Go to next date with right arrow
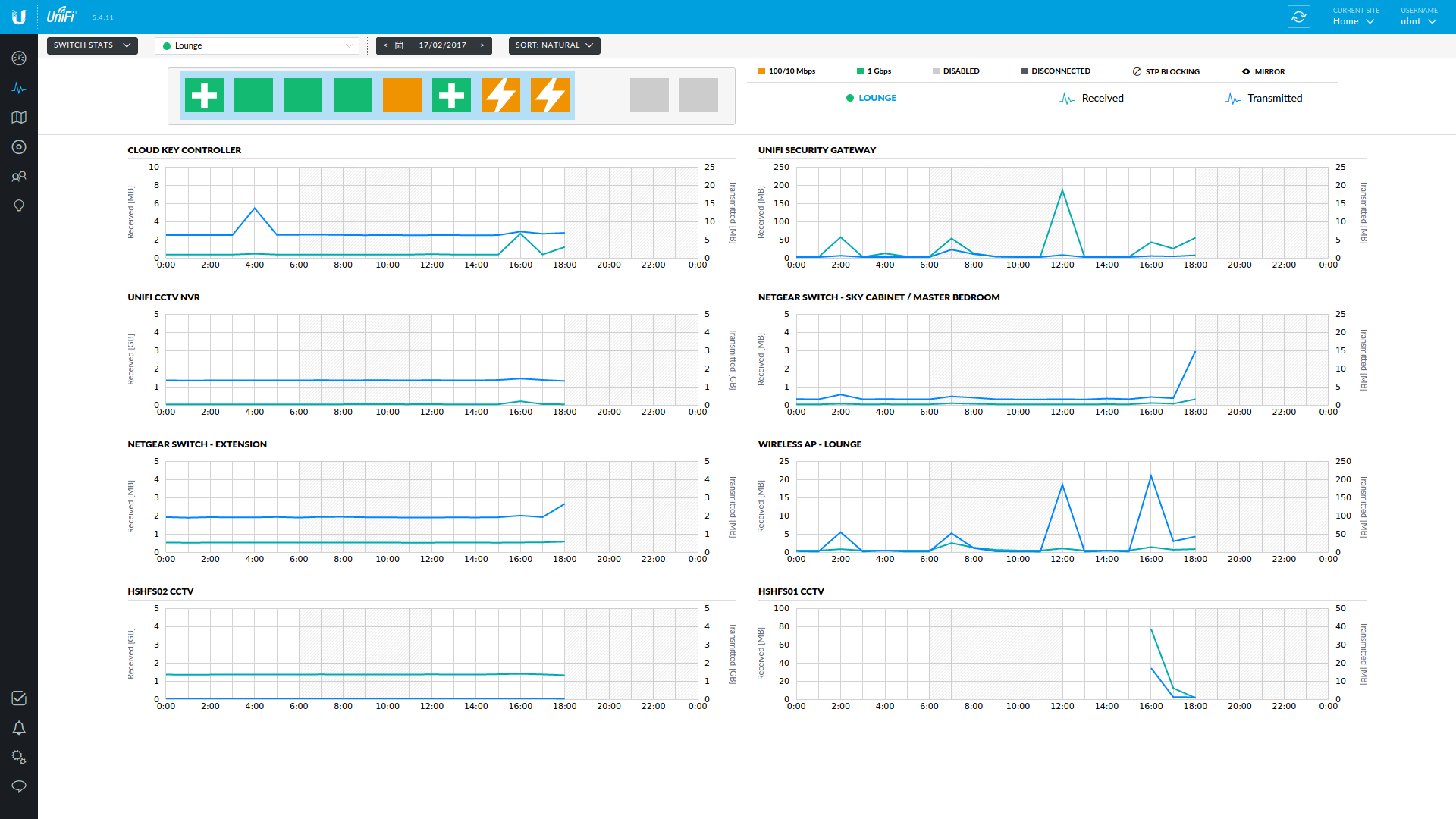Screen dimensions: 1456x819 (482, 45)
